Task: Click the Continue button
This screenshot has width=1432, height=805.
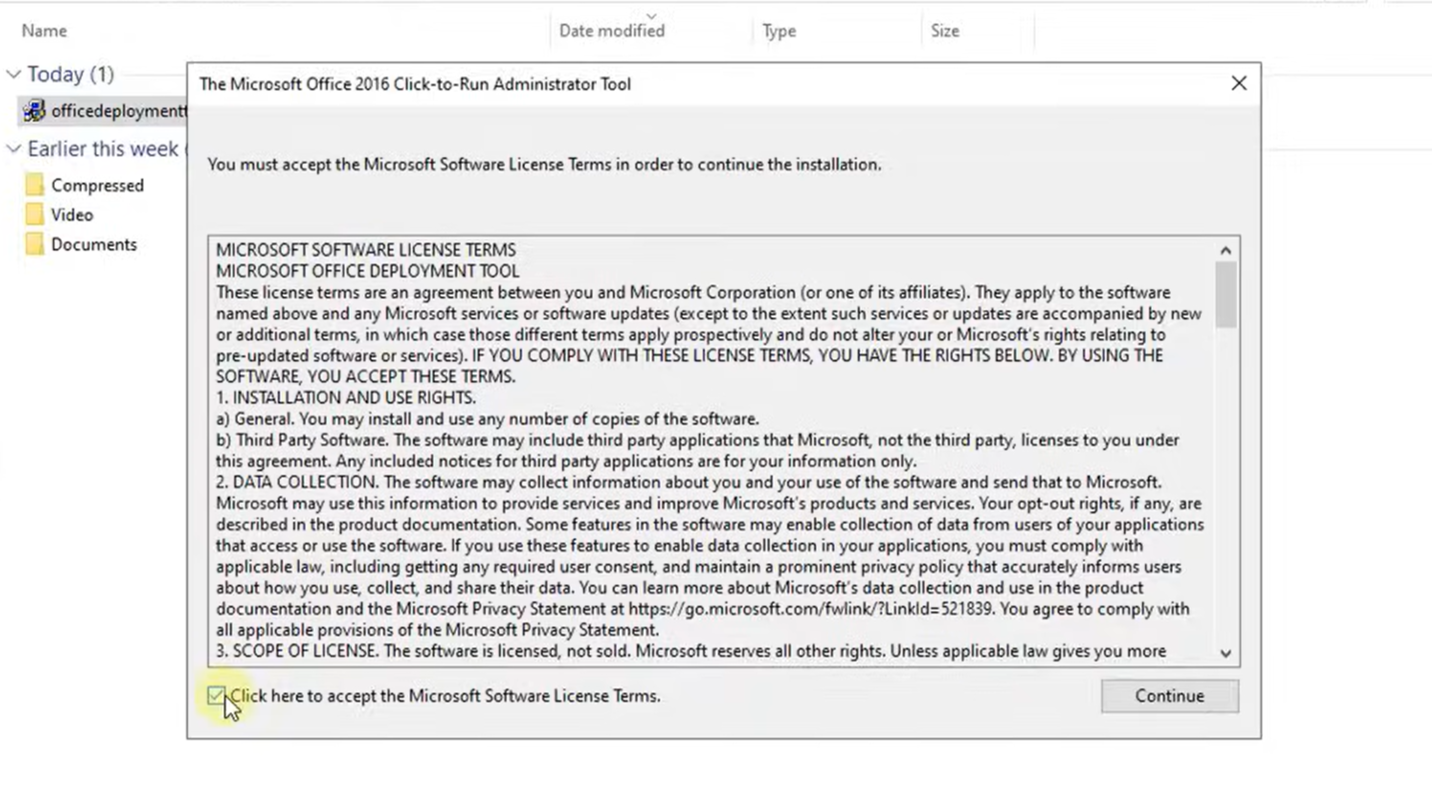Action: [x=1169, y=696]
